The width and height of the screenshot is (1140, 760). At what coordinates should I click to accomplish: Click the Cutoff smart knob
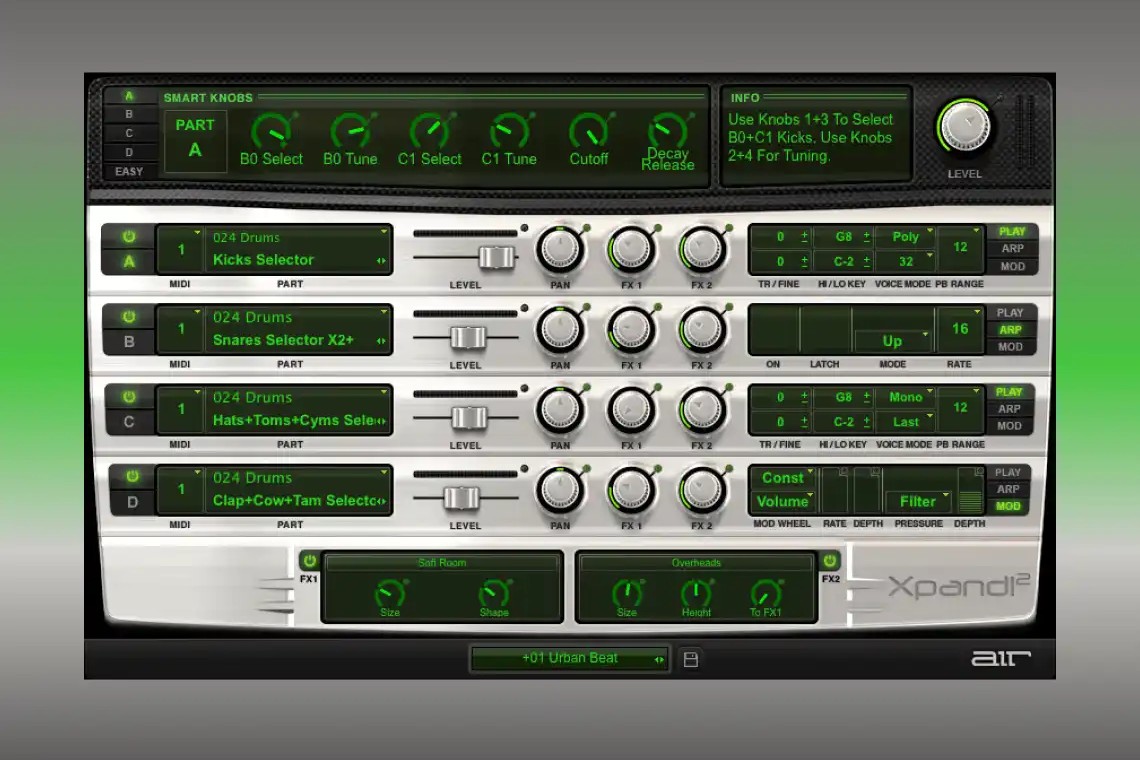pyautogui.click(x=588, y=132)
